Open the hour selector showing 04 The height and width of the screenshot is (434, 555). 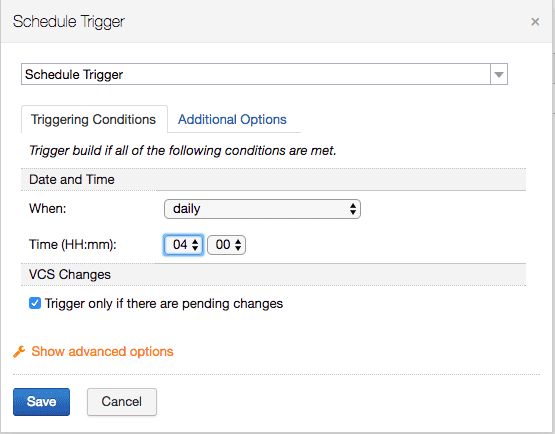[183, 245]
